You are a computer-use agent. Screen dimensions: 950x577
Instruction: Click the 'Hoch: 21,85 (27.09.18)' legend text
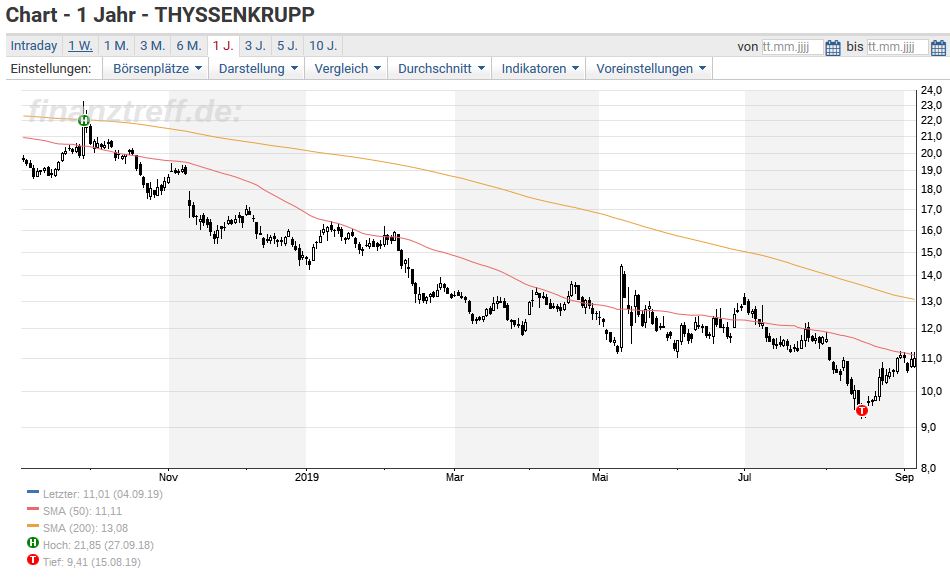(x=98, y=545)
